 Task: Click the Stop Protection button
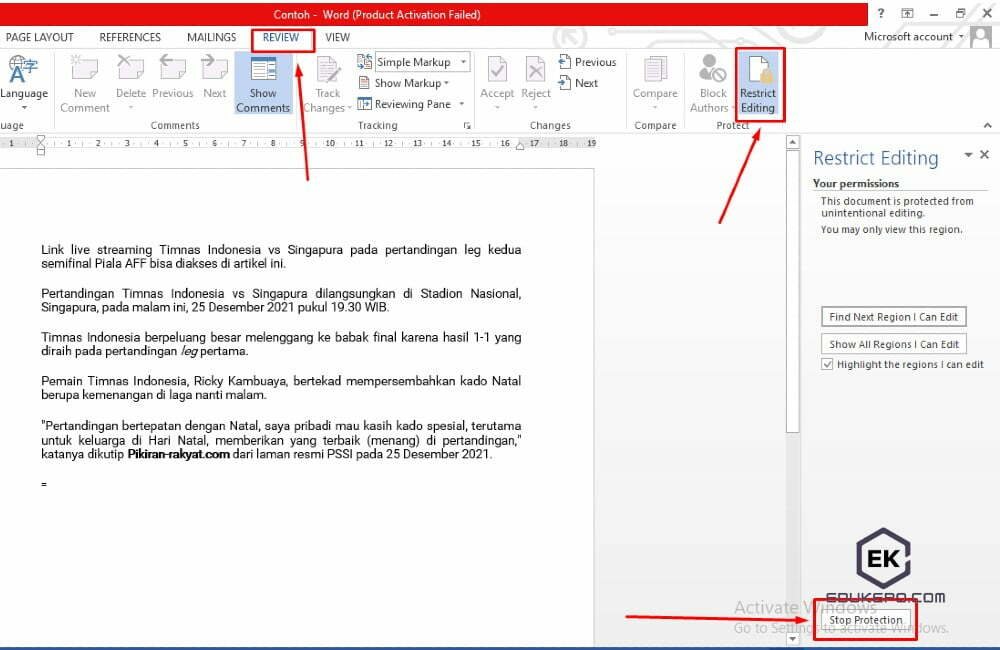[x=865, y=620]
